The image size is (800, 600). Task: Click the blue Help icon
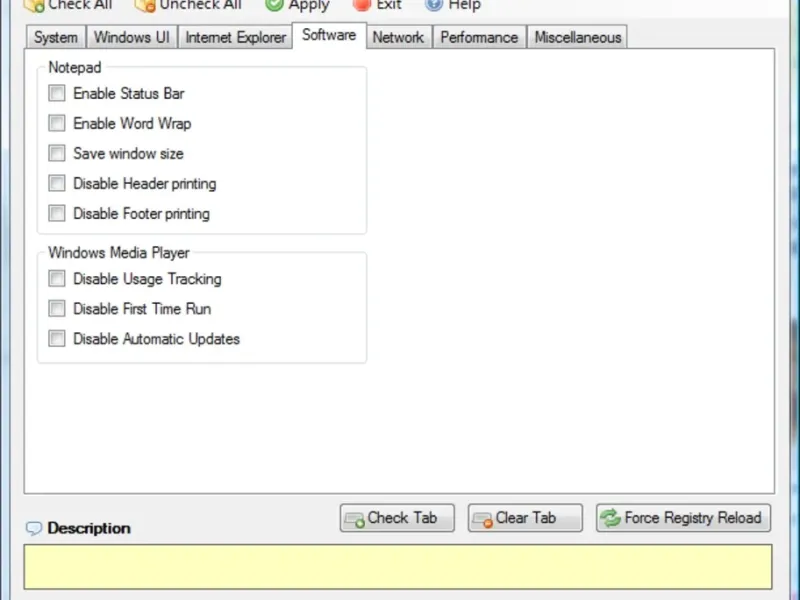(x=434, y=5)
